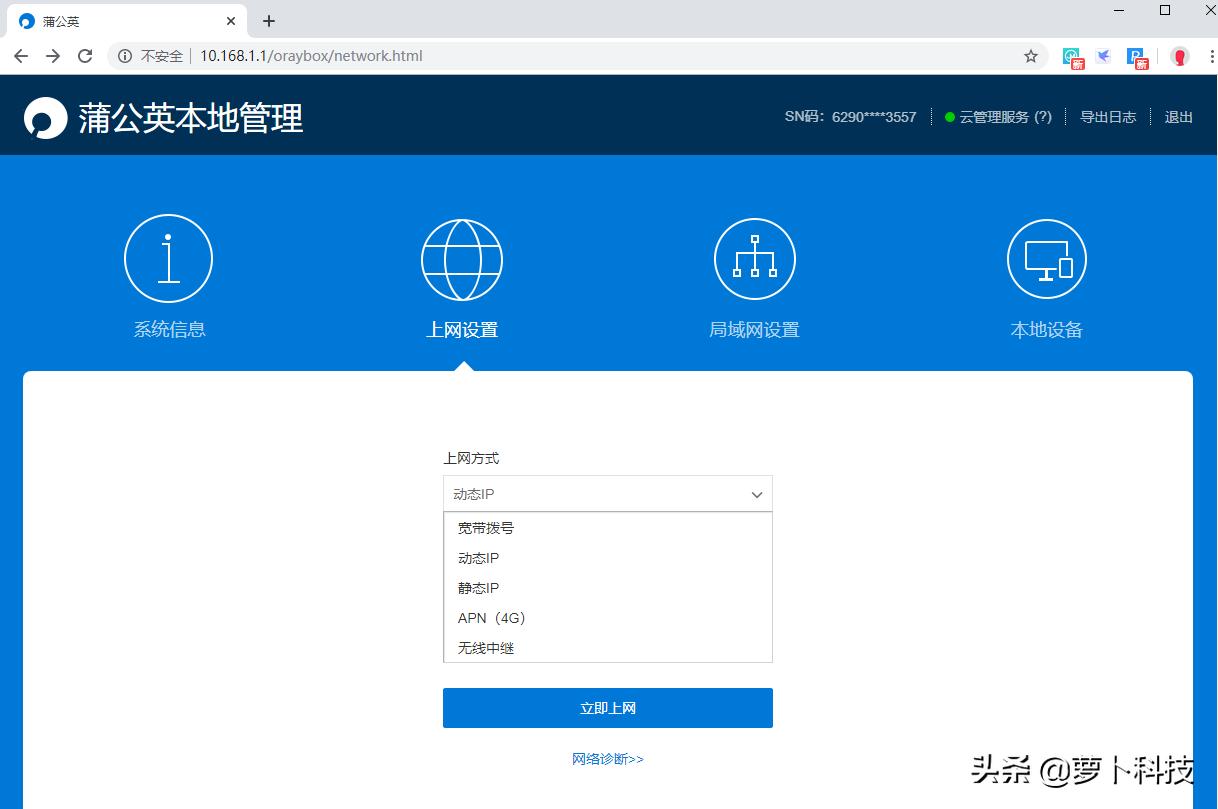Go back using the browser back arrow
Image resolution: width=1218 pixels, height=809 pixels.
[x=20, y=57]
